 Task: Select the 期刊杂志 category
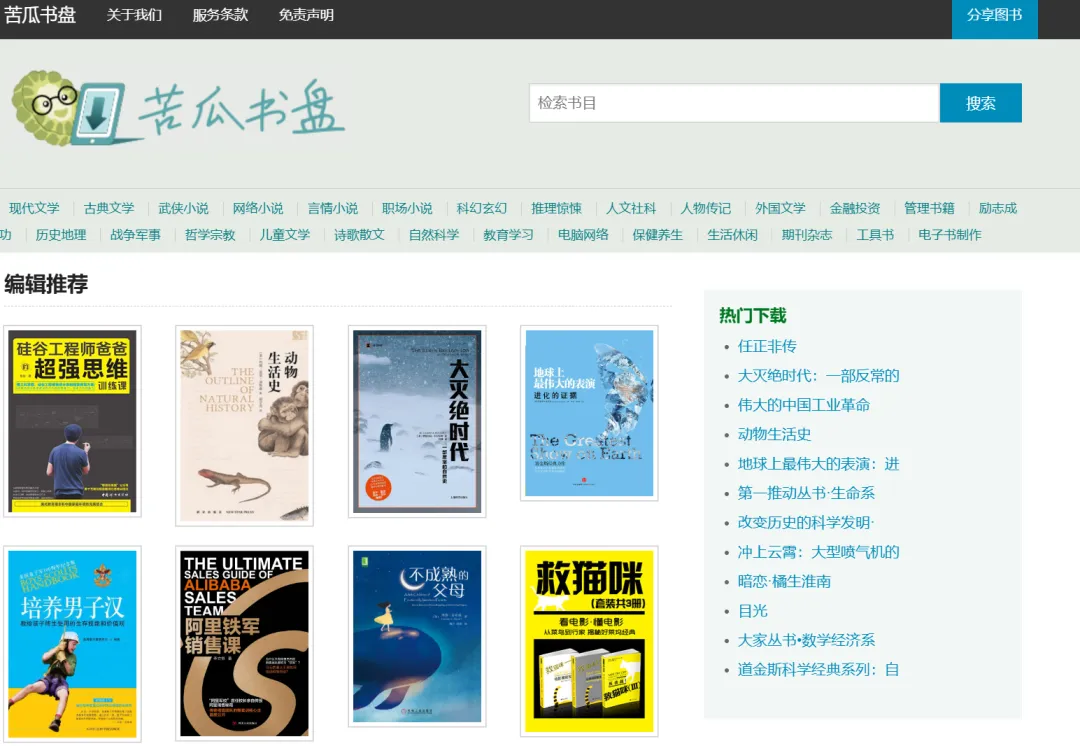807,235
